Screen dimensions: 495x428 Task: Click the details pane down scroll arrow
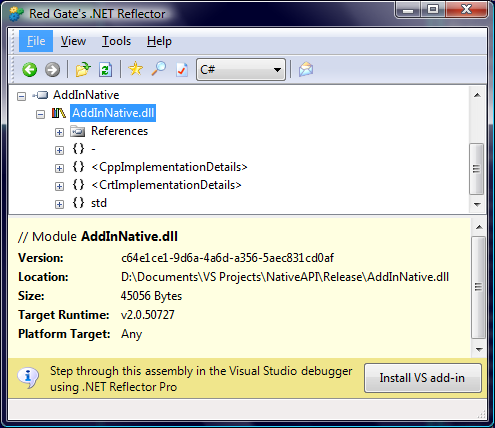(x=479, y=350)
